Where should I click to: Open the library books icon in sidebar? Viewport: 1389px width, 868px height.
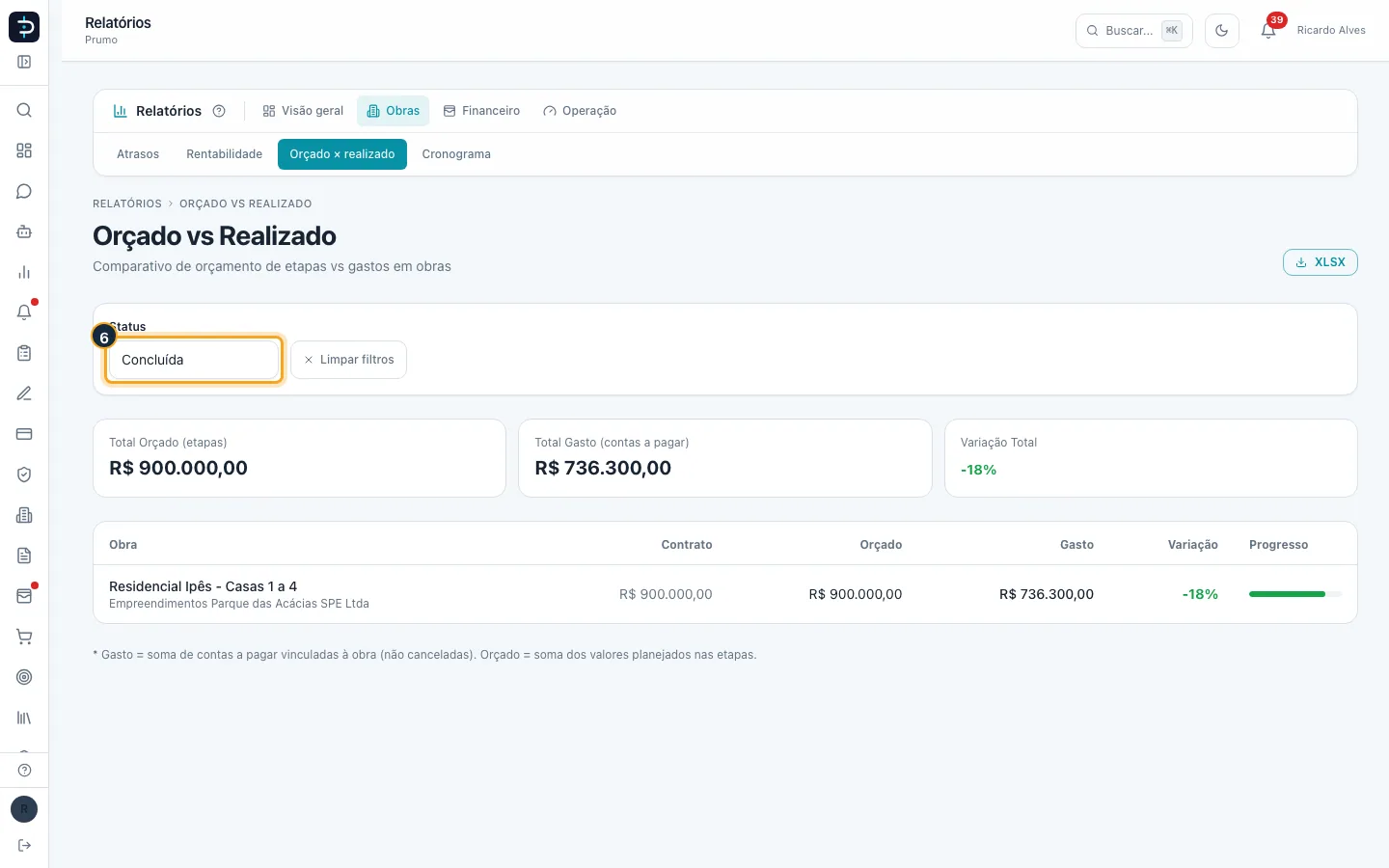(24, 718)
